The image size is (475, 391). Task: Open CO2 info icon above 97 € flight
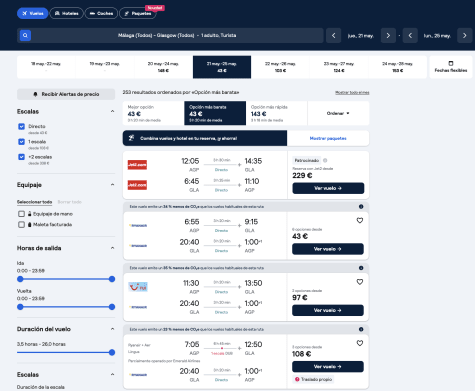point(361,268)
